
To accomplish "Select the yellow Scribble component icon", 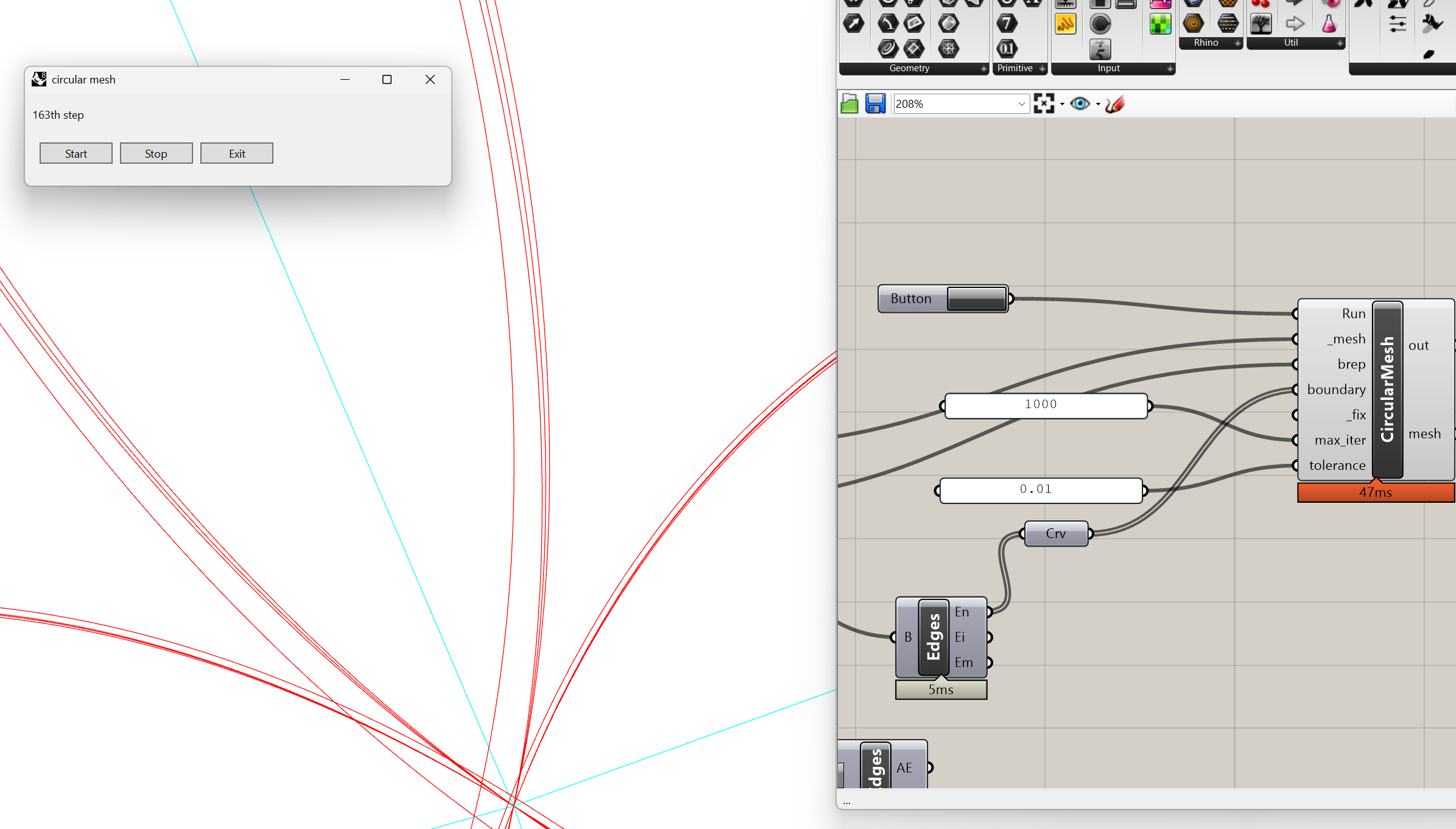I will [x=1065, y=24].
